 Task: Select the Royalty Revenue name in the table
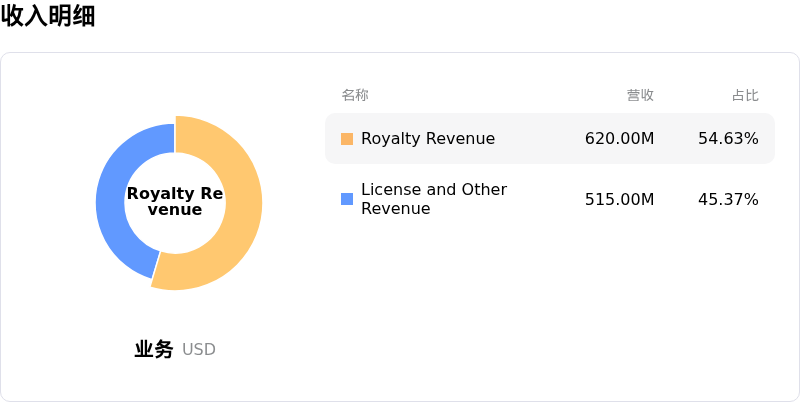pos(428,139)
